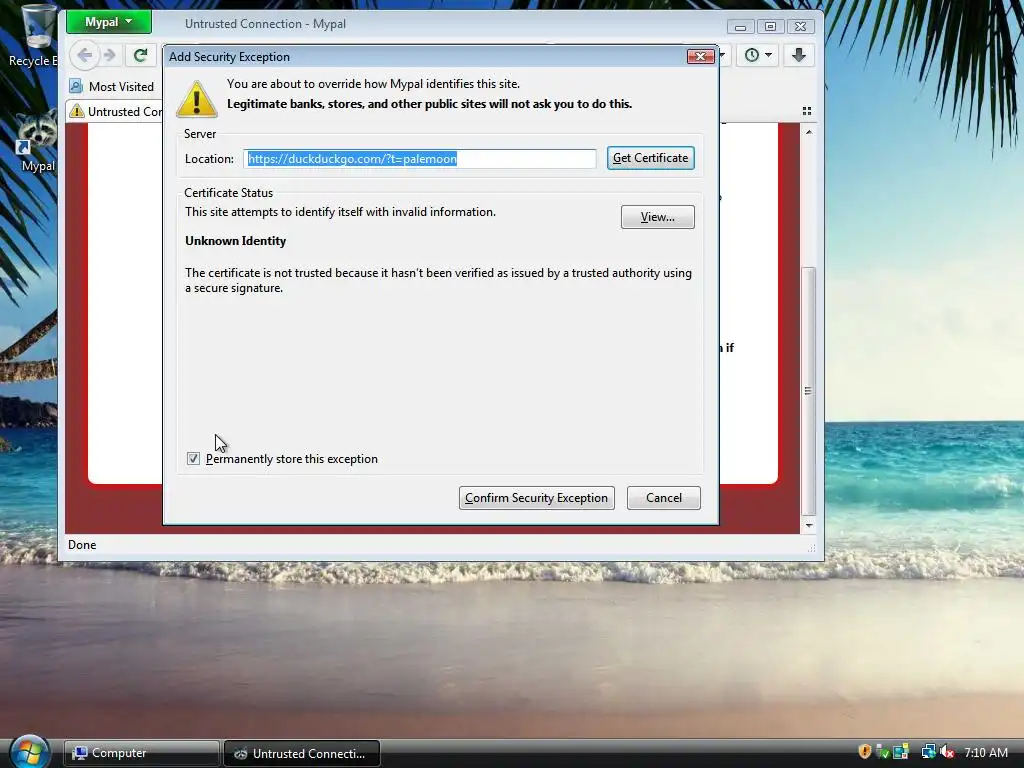Open the history clock toolbar icon
Screen dimensions: 1024x768
click(x=752, y=56)
